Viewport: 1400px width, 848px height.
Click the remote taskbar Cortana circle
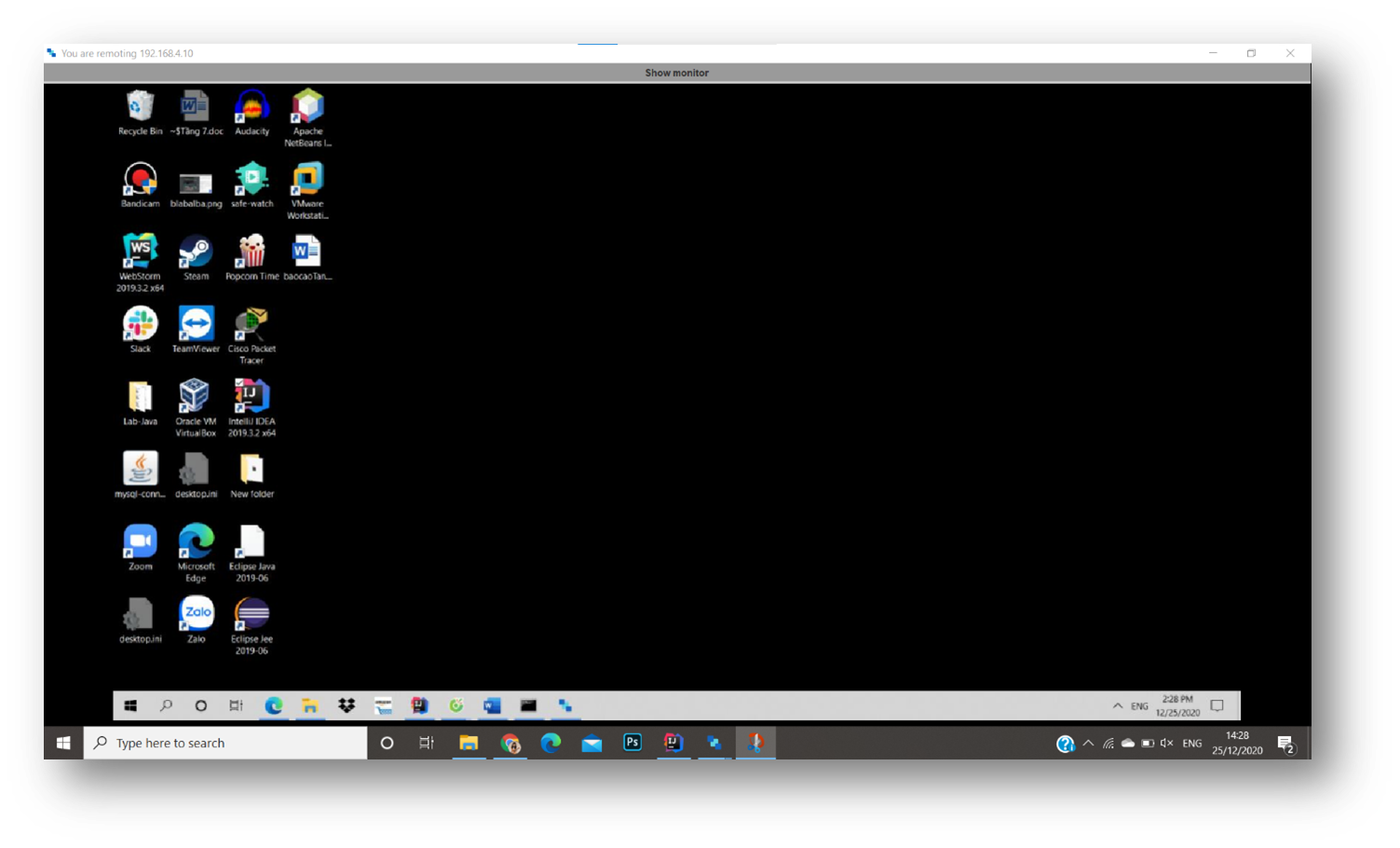pos(200,705)
